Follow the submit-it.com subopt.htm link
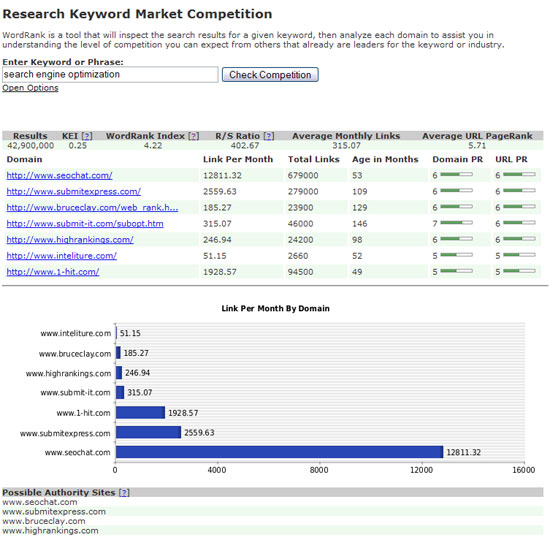This screenshot has width=550, height=540. point(85,224)
